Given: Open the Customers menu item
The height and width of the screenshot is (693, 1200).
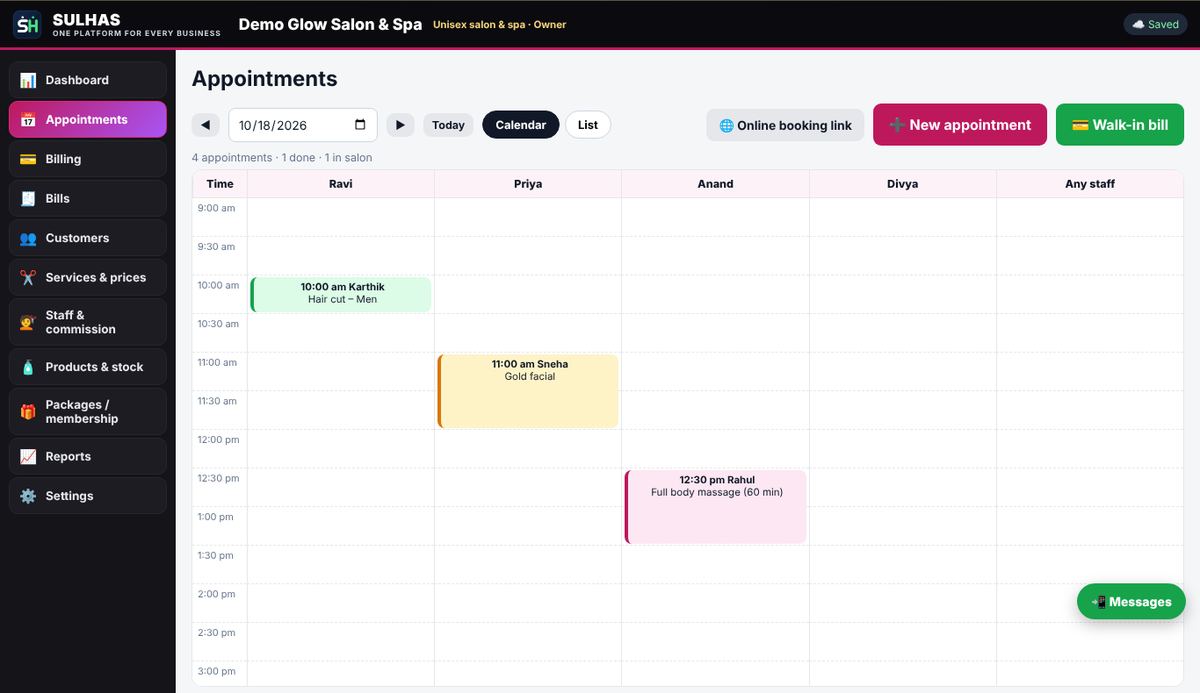Looking at the screenshot, I should point(88,238).
